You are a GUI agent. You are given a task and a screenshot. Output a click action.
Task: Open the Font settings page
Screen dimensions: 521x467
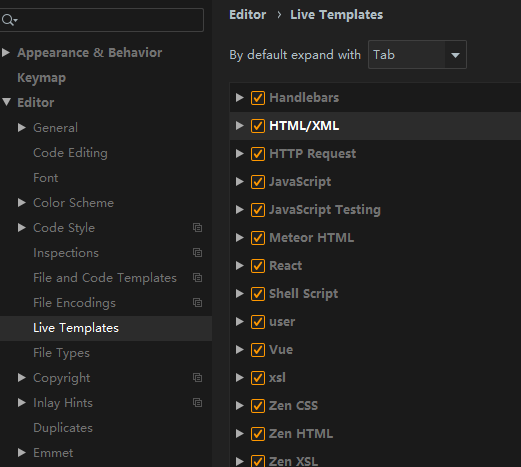46,178
